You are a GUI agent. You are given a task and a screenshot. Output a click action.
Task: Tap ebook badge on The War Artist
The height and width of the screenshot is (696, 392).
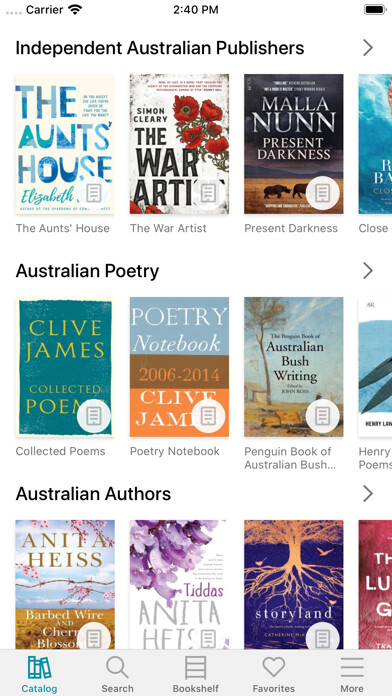pos(208,193)
